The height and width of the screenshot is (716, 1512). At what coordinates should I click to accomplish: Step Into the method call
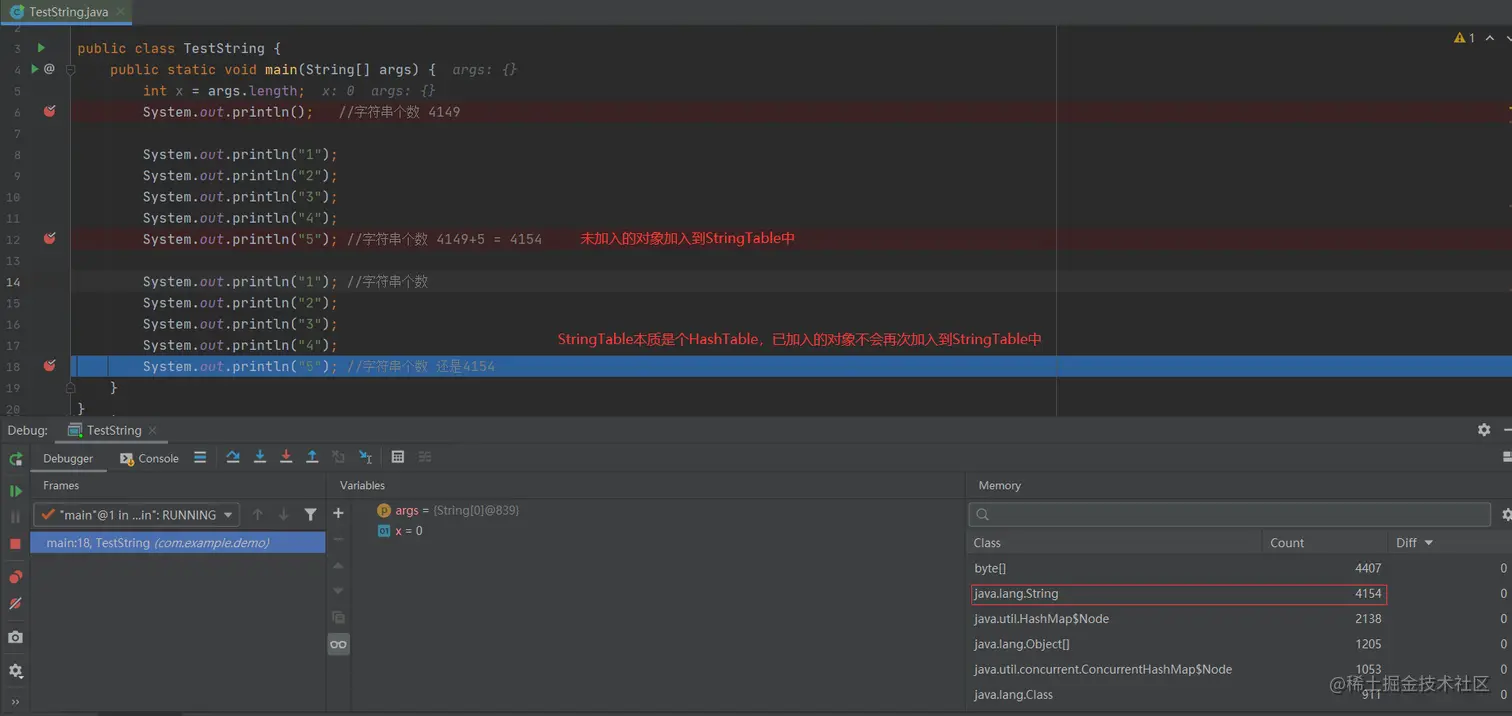(260, 457)
